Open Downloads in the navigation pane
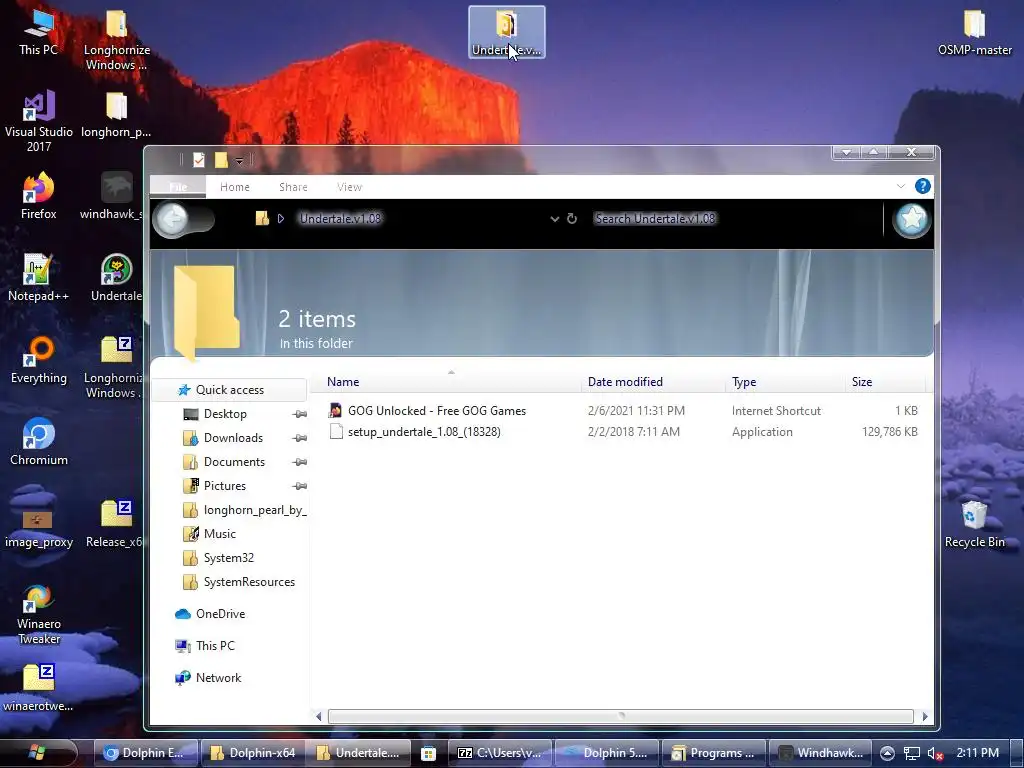The height and width of the screenshot is (768, 1024). point(233,438)
